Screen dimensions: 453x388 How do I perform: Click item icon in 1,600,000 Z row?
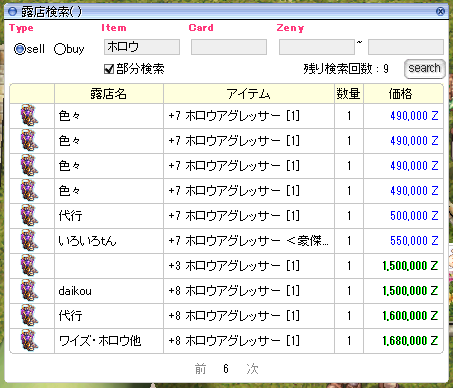tap(29, 315)
